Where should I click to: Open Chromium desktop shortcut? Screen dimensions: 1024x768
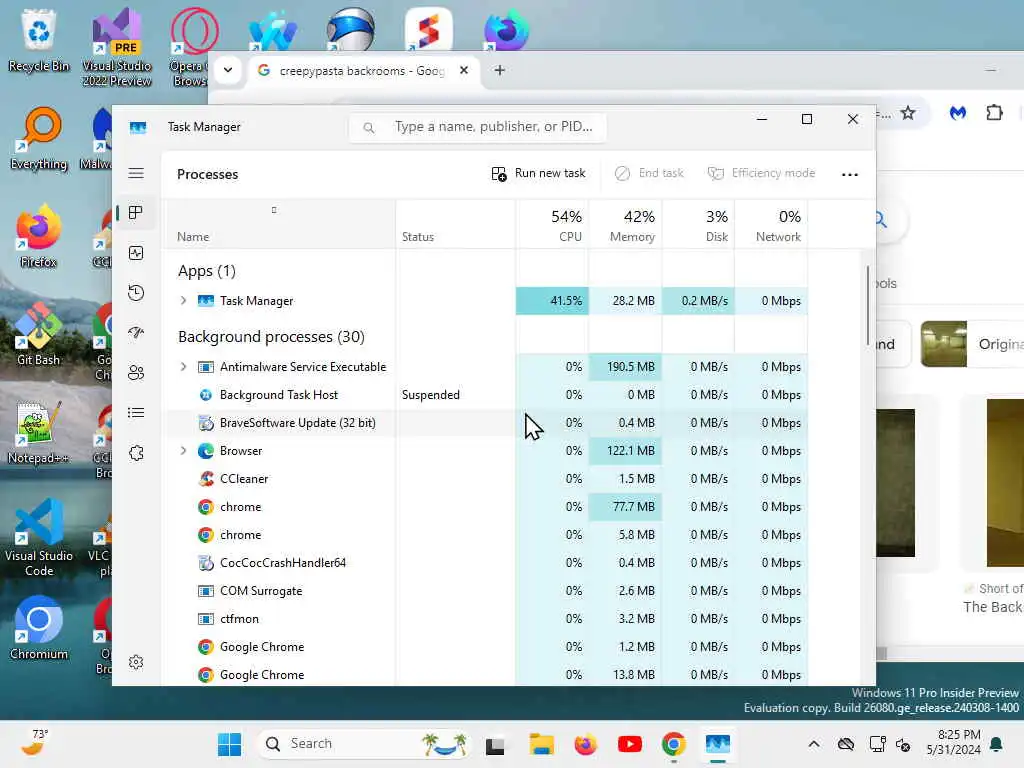click(39, 628)
